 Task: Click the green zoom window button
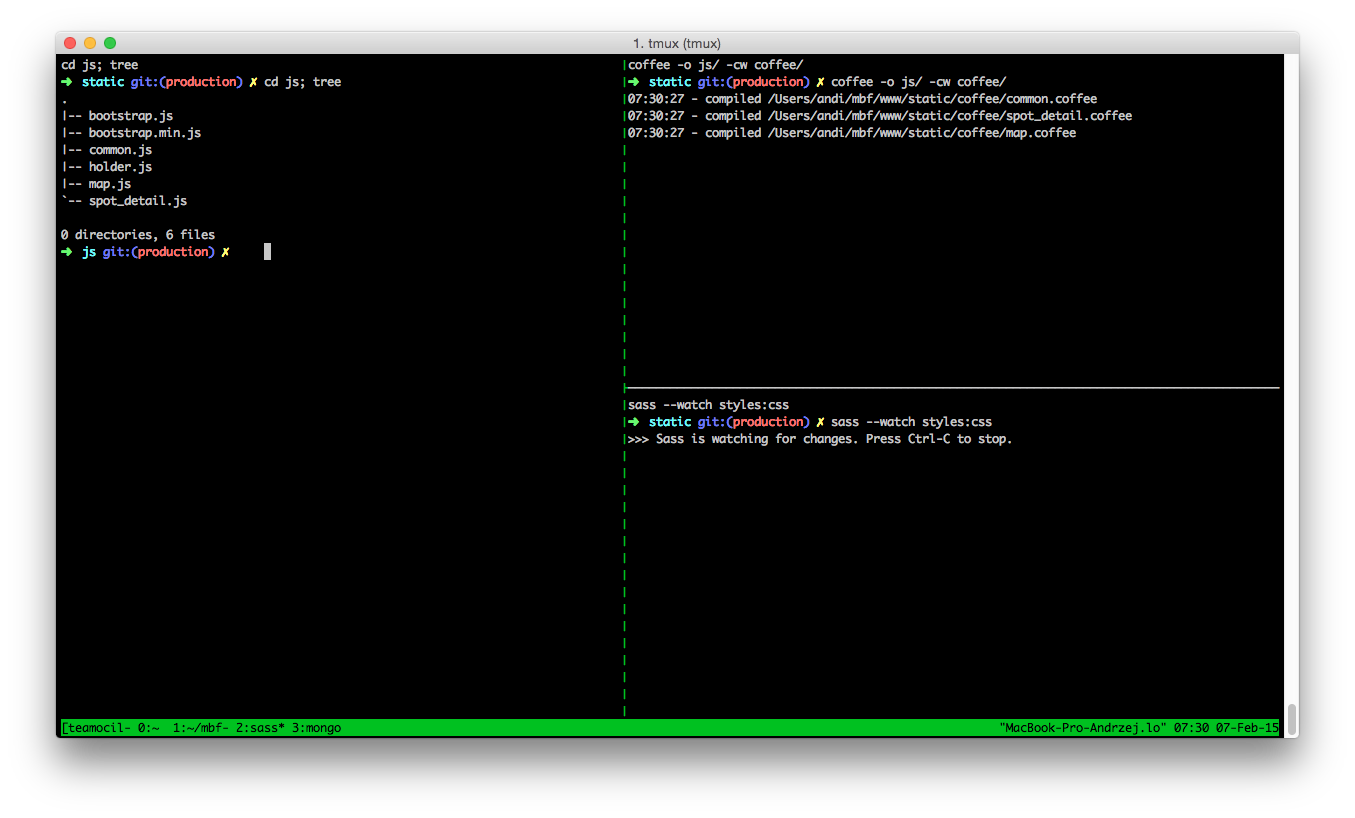point(110,43)
